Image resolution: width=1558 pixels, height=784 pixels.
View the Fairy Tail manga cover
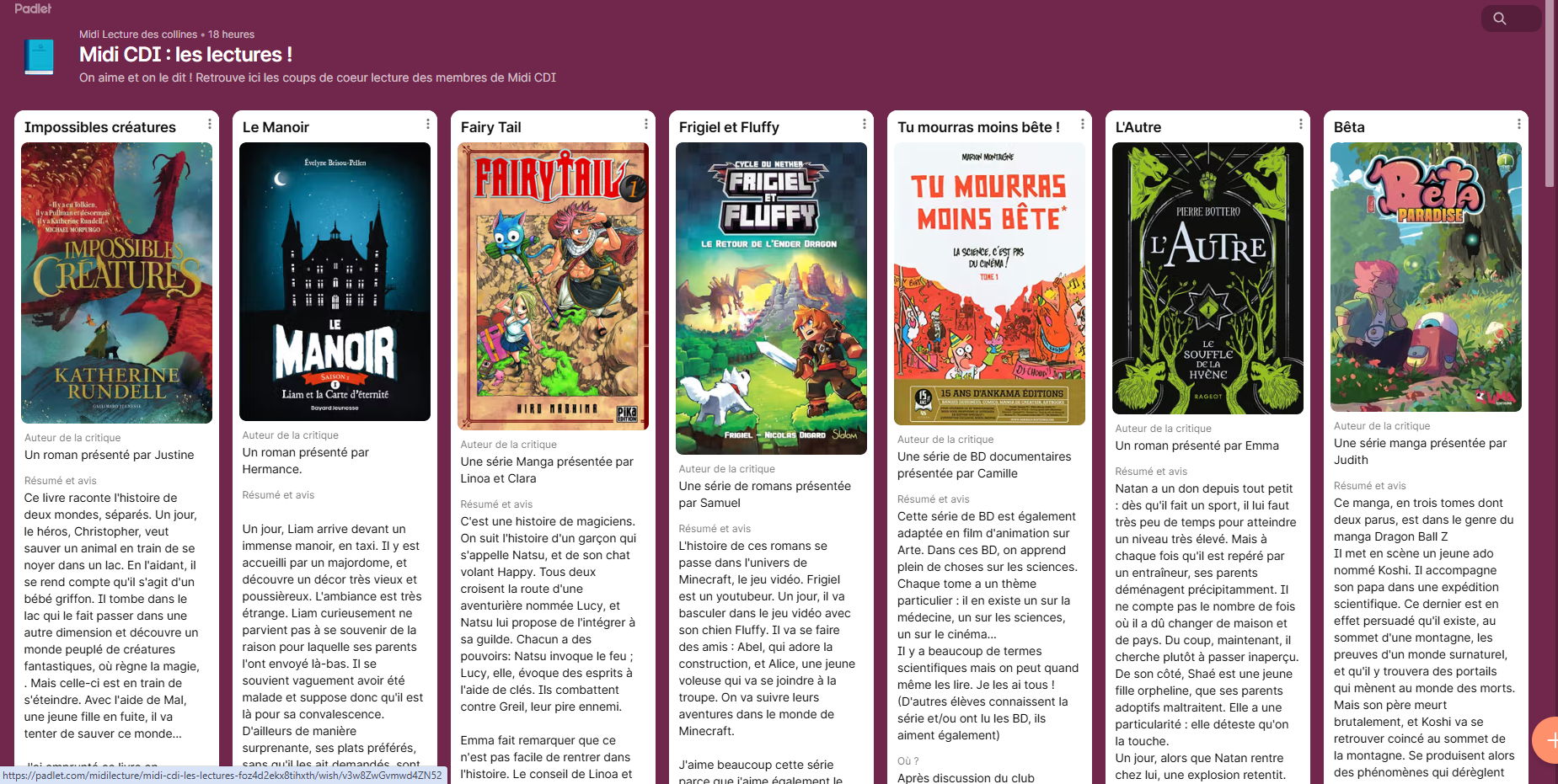[553, 286]
